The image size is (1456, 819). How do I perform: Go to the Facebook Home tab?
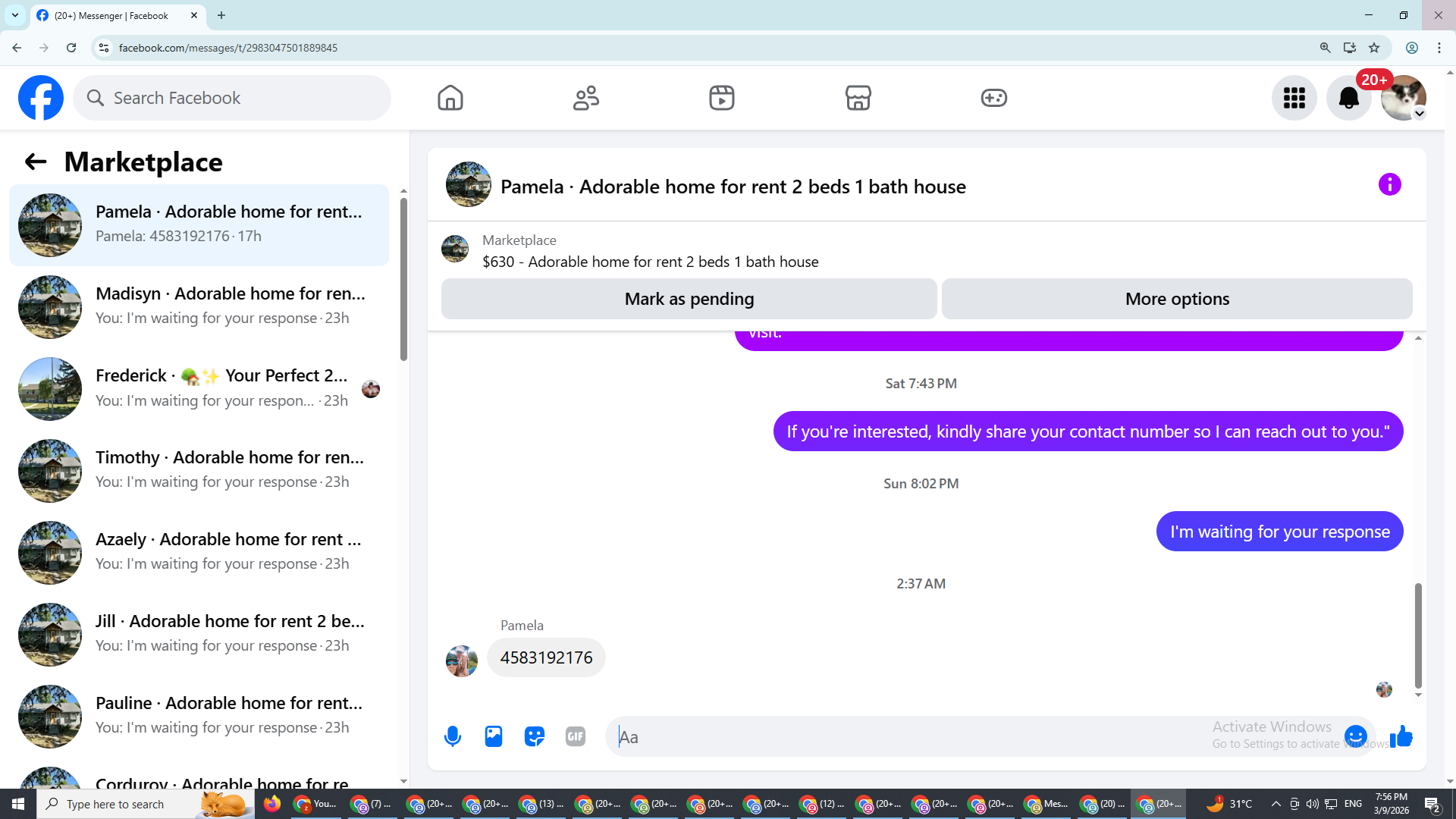tap(450, 98)
